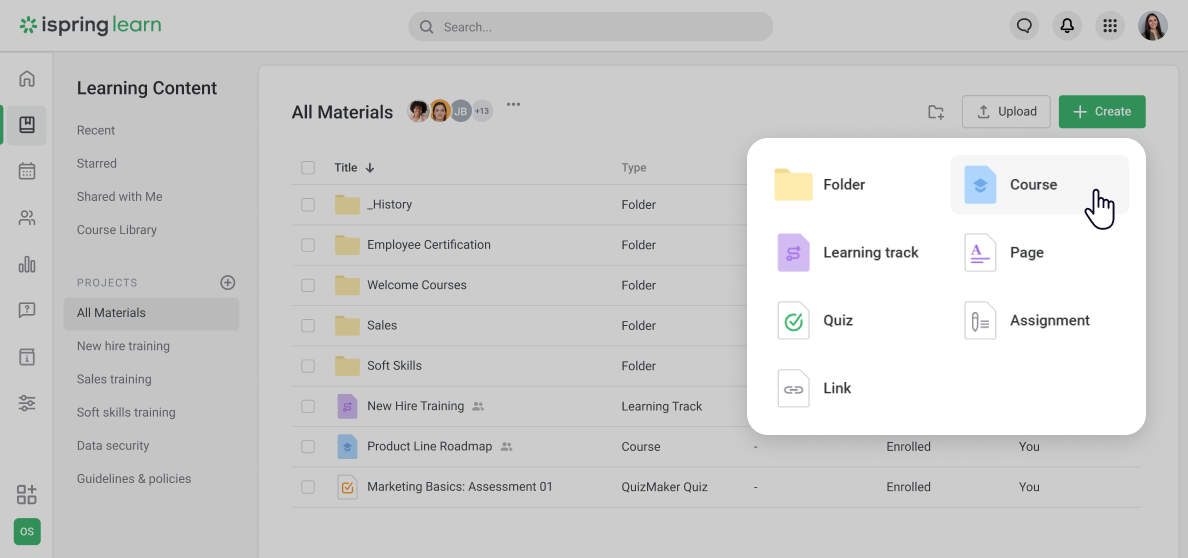Click the notifications bell icon
Screen dimensions: 1188x558
1067,26
